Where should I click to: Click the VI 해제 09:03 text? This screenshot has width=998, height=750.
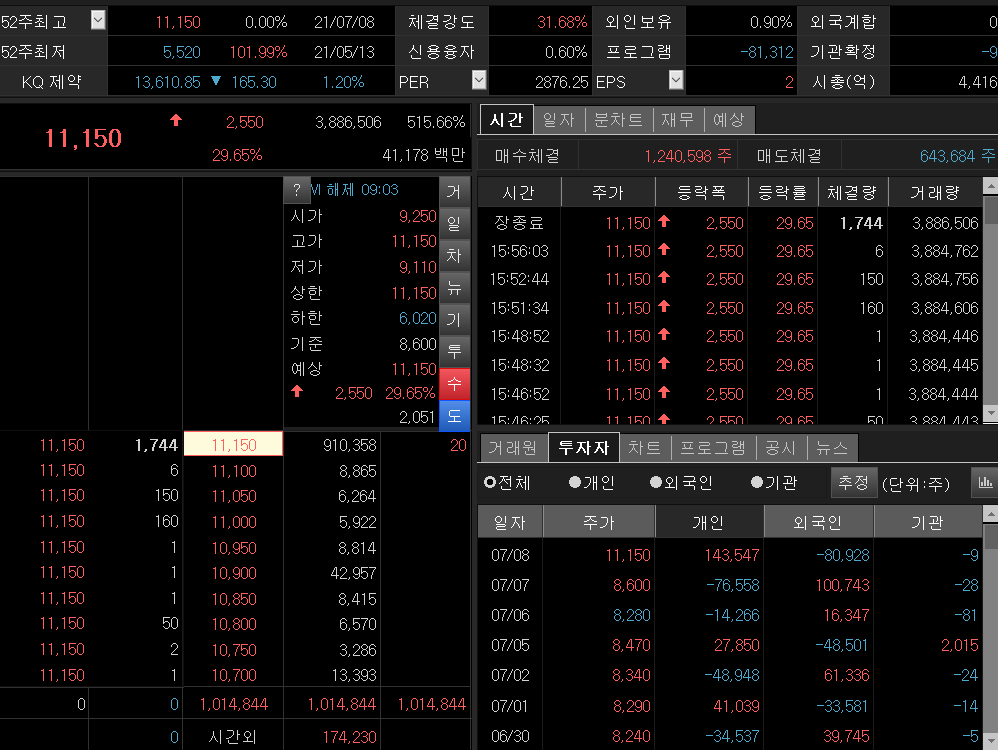[355, 190]
